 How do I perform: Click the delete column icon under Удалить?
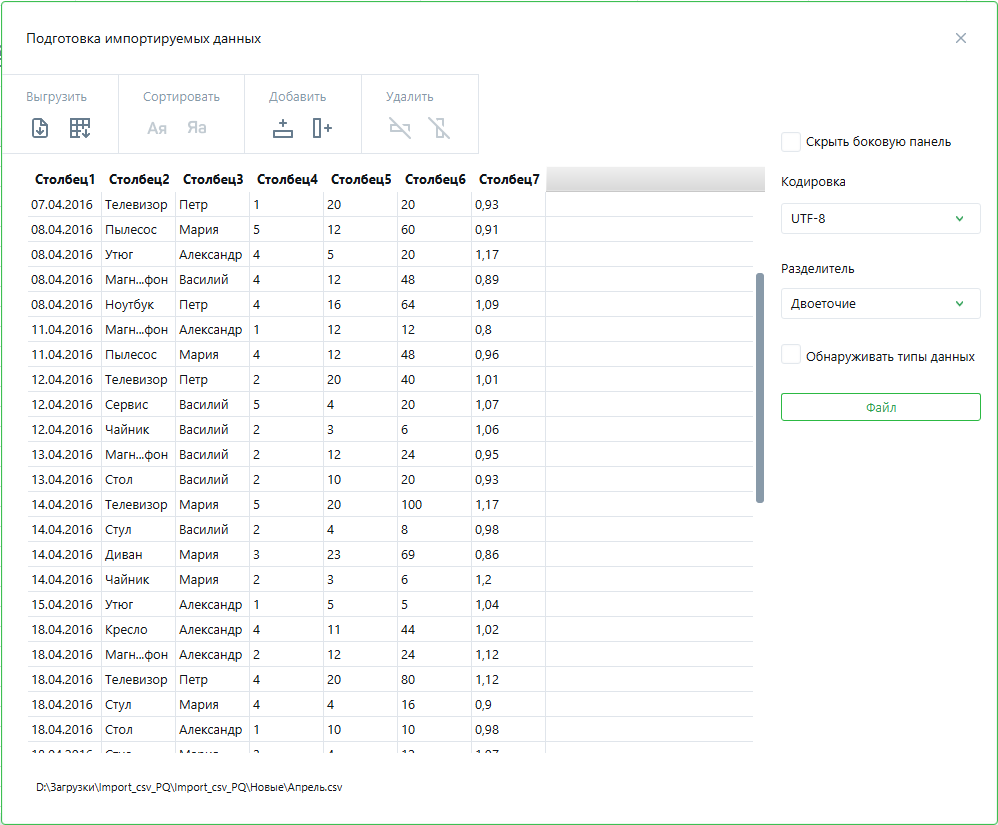pyautogui.click(x=439, y=128)
